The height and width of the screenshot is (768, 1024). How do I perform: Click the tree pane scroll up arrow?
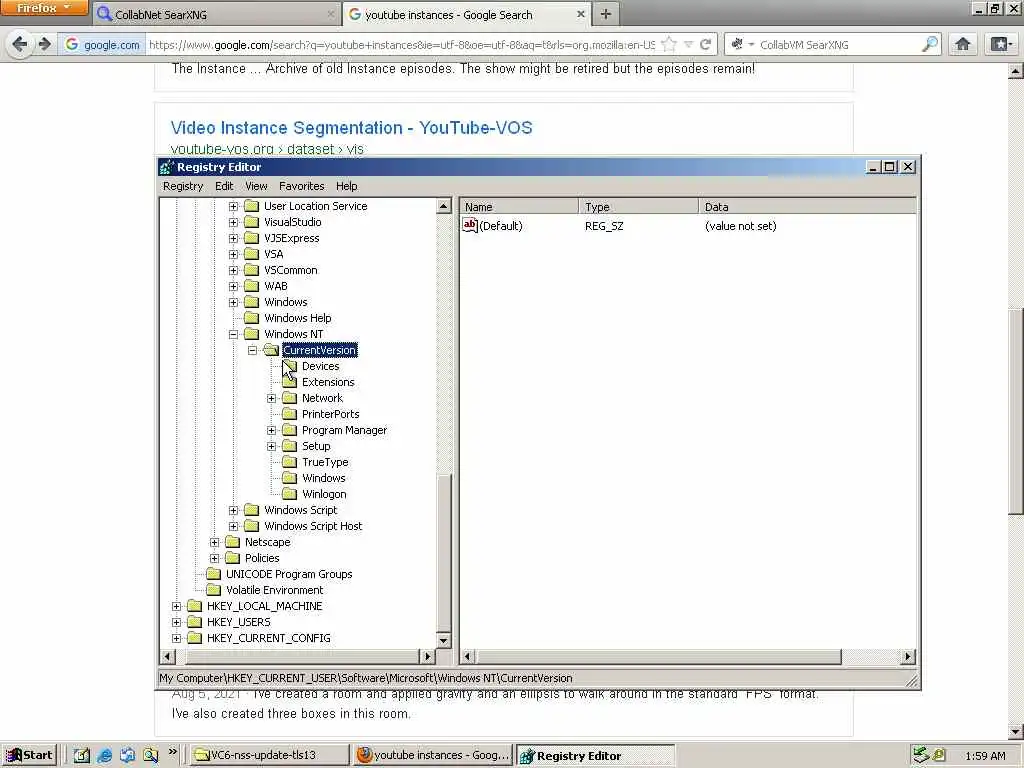[x=443, y=206]
